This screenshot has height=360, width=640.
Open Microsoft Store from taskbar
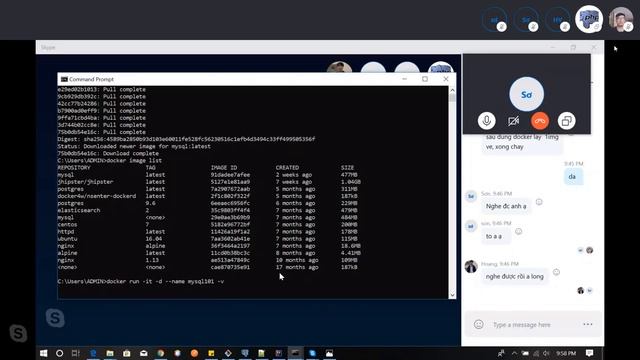click(127, 353)
